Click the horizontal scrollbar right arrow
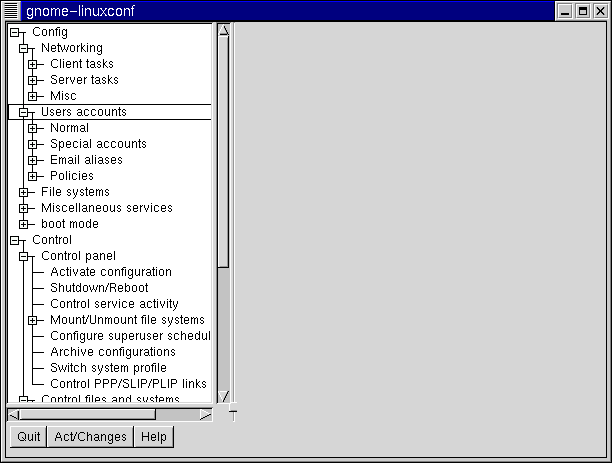612x463 pixels. tap(205, 413)
